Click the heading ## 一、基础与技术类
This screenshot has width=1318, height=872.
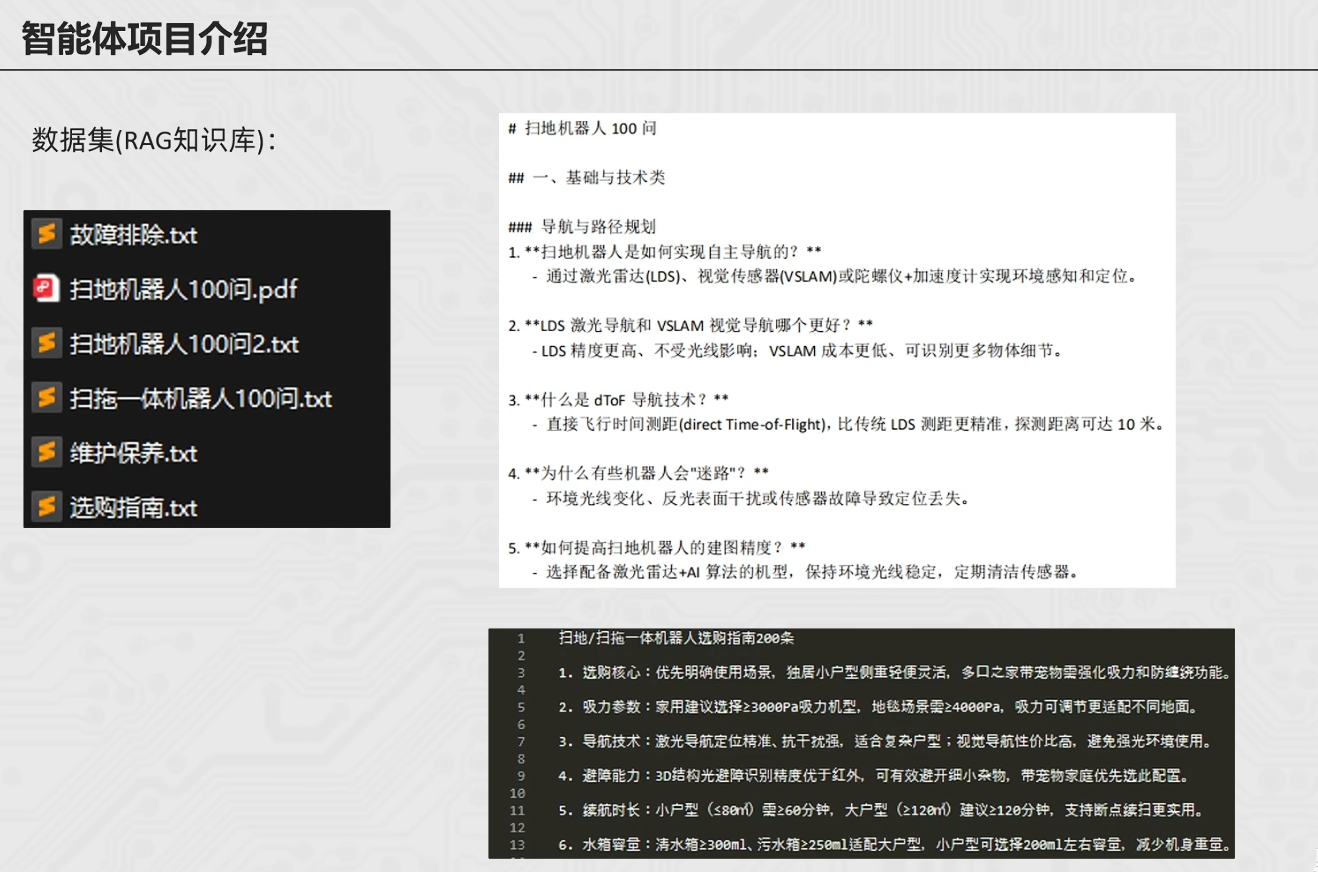pos(586,178)
